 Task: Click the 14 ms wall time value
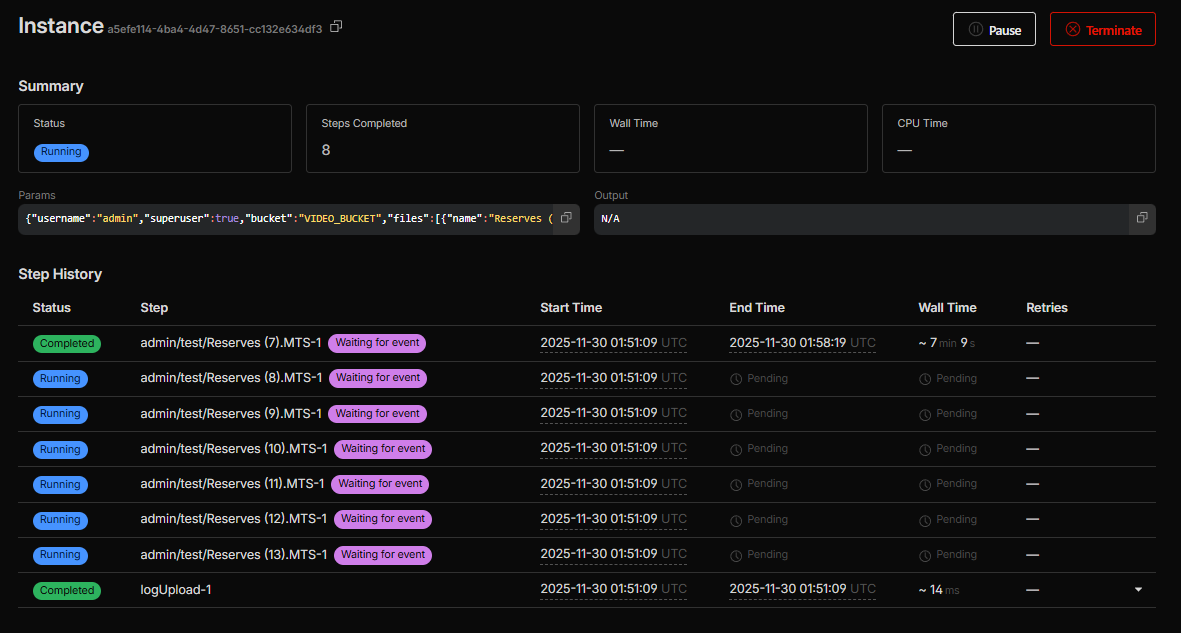point(939,589)
